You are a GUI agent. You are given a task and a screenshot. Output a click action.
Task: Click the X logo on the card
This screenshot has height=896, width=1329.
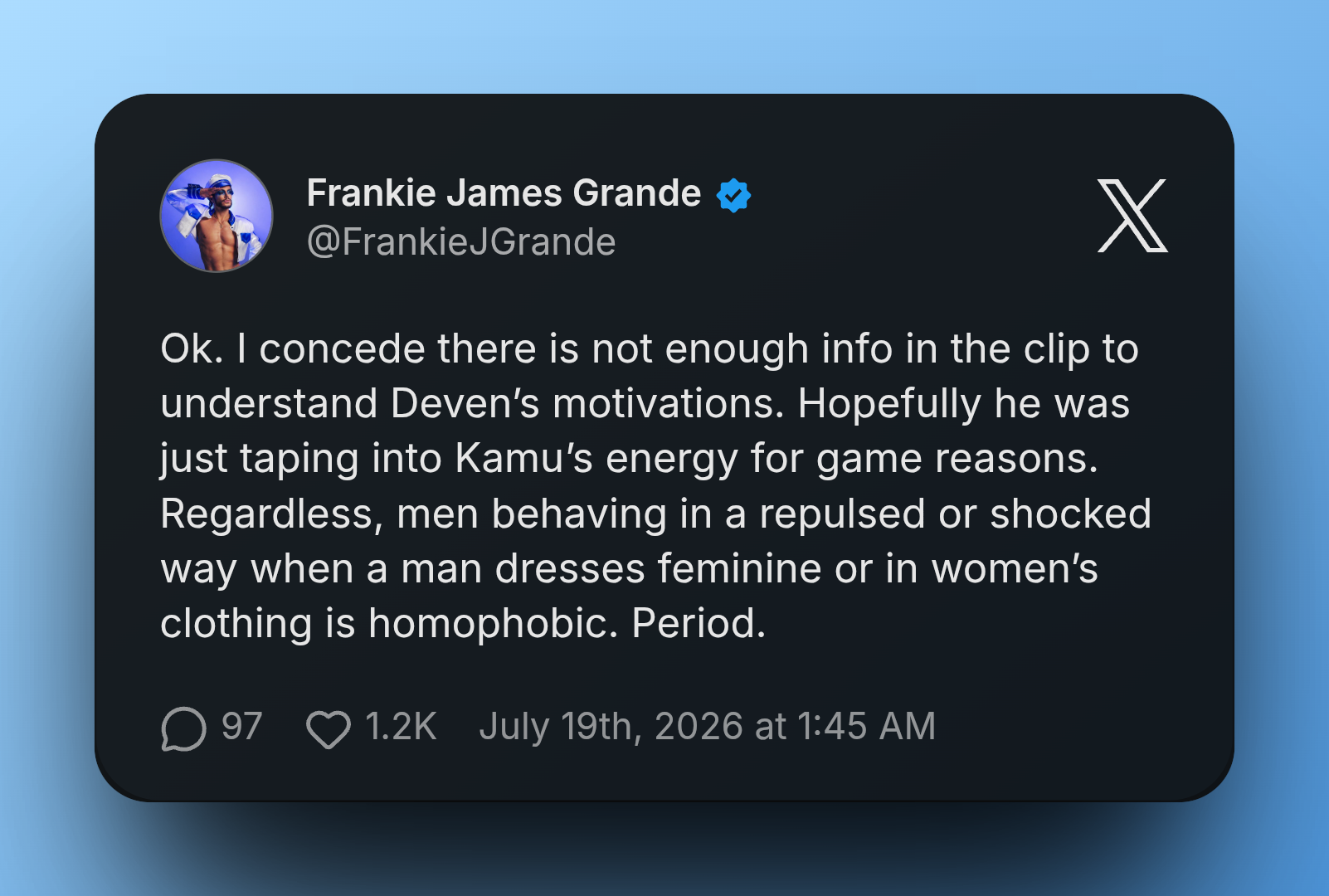click(x=1132, y=216)
